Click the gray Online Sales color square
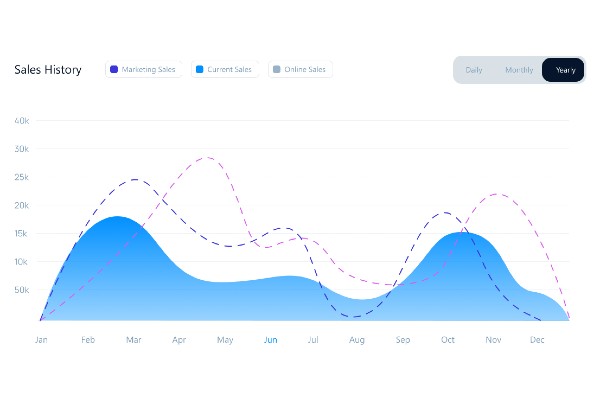 coord(276,70)
